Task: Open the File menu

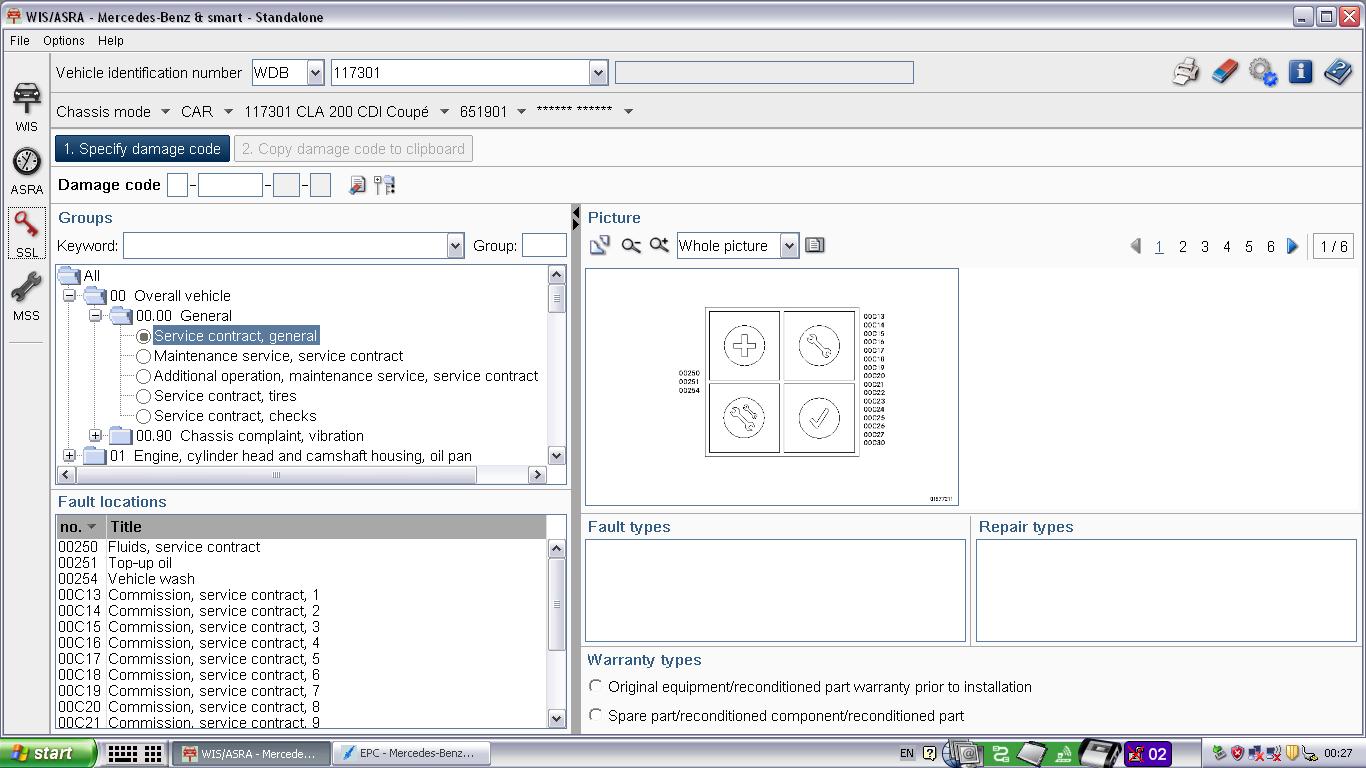Action: (19, 41)
